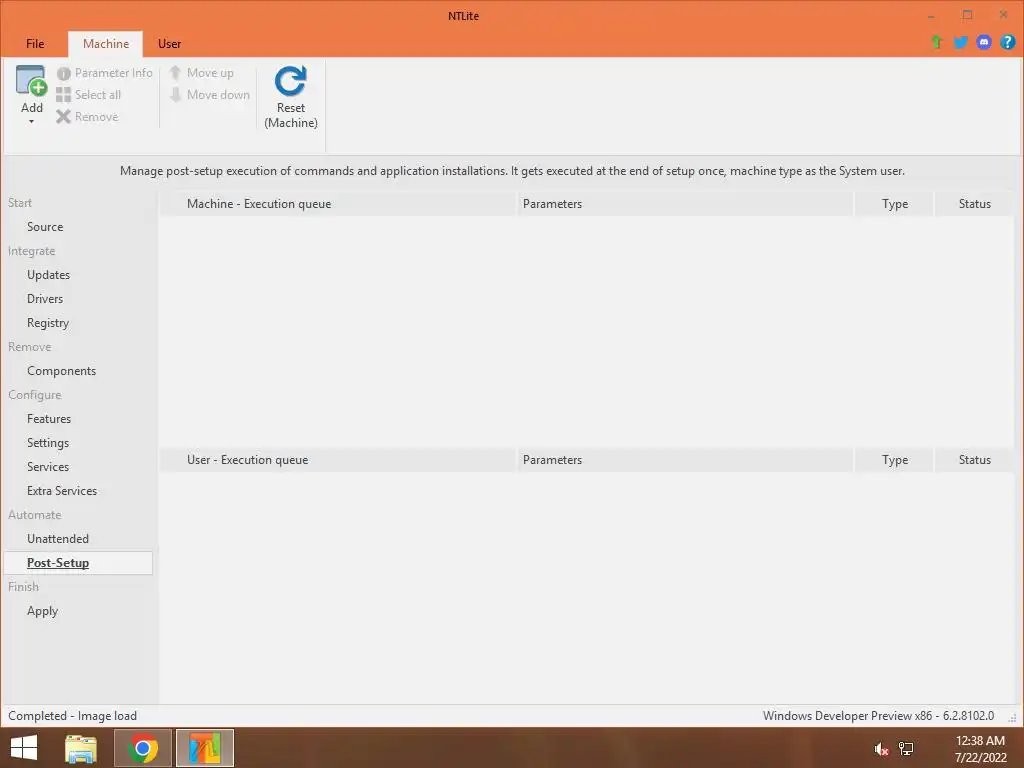Open Extra Services page
This screenshot has height=768, width=1024.
[x=62, y=490]
